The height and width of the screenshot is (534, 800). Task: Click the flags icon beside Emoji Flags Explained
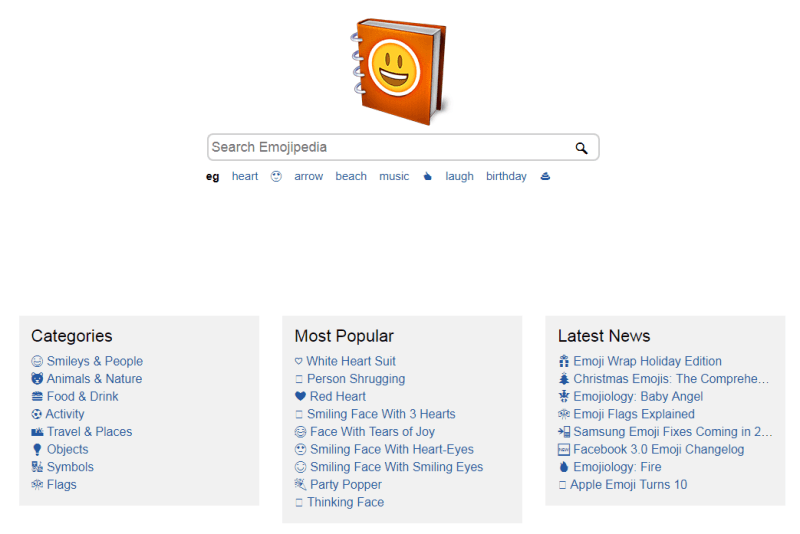[x=564, y=414]
